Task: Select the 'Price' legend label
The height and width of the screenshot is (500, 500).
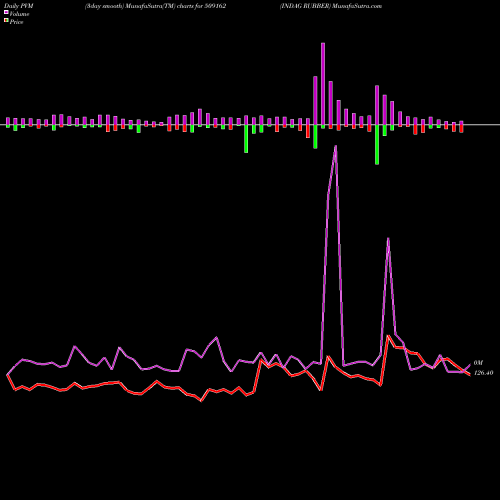Action: (x=16, y=22)
